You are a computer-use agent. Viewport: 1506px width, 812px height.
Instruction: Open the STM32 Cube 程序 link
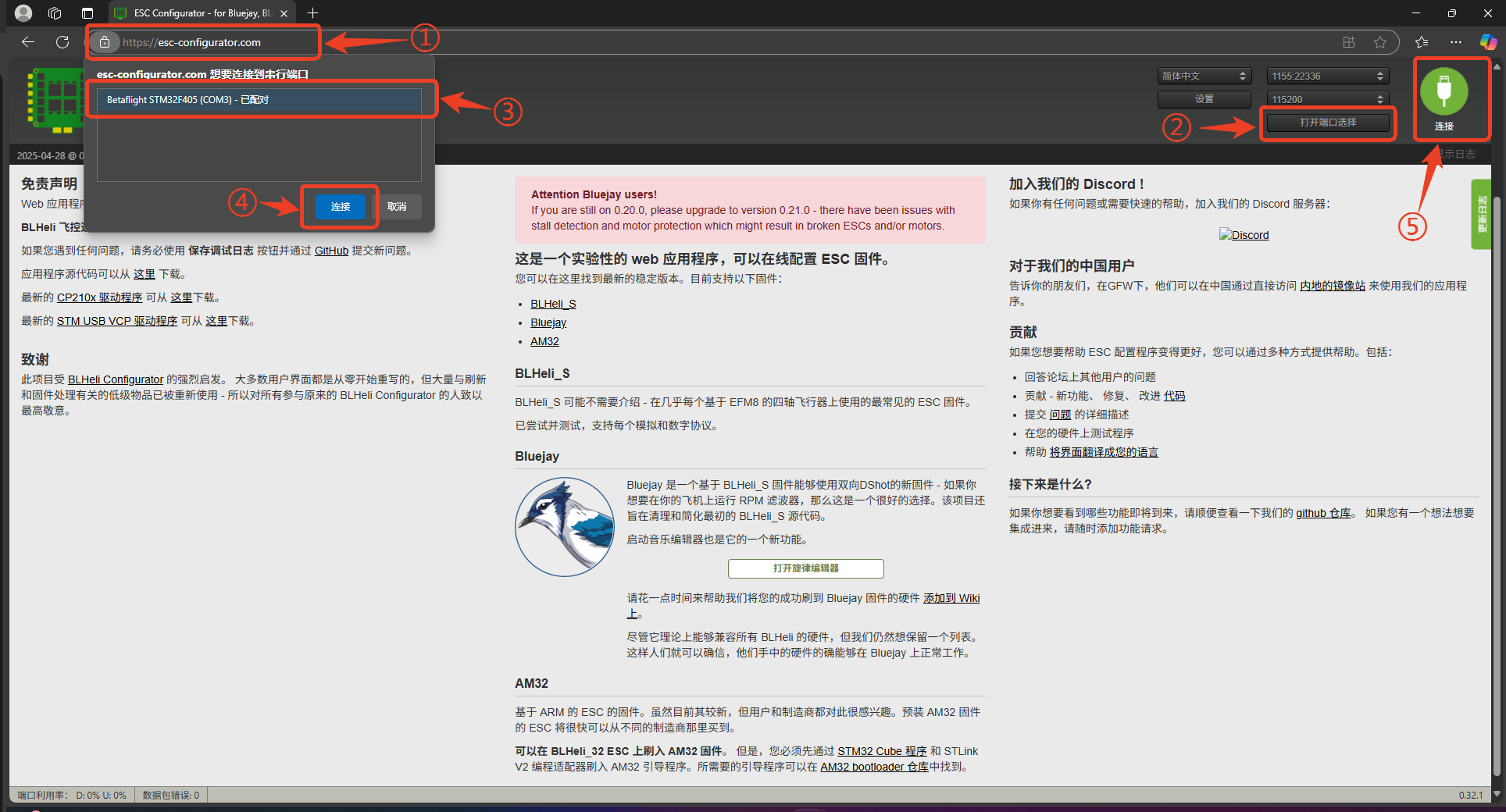(x=882, y=751)
